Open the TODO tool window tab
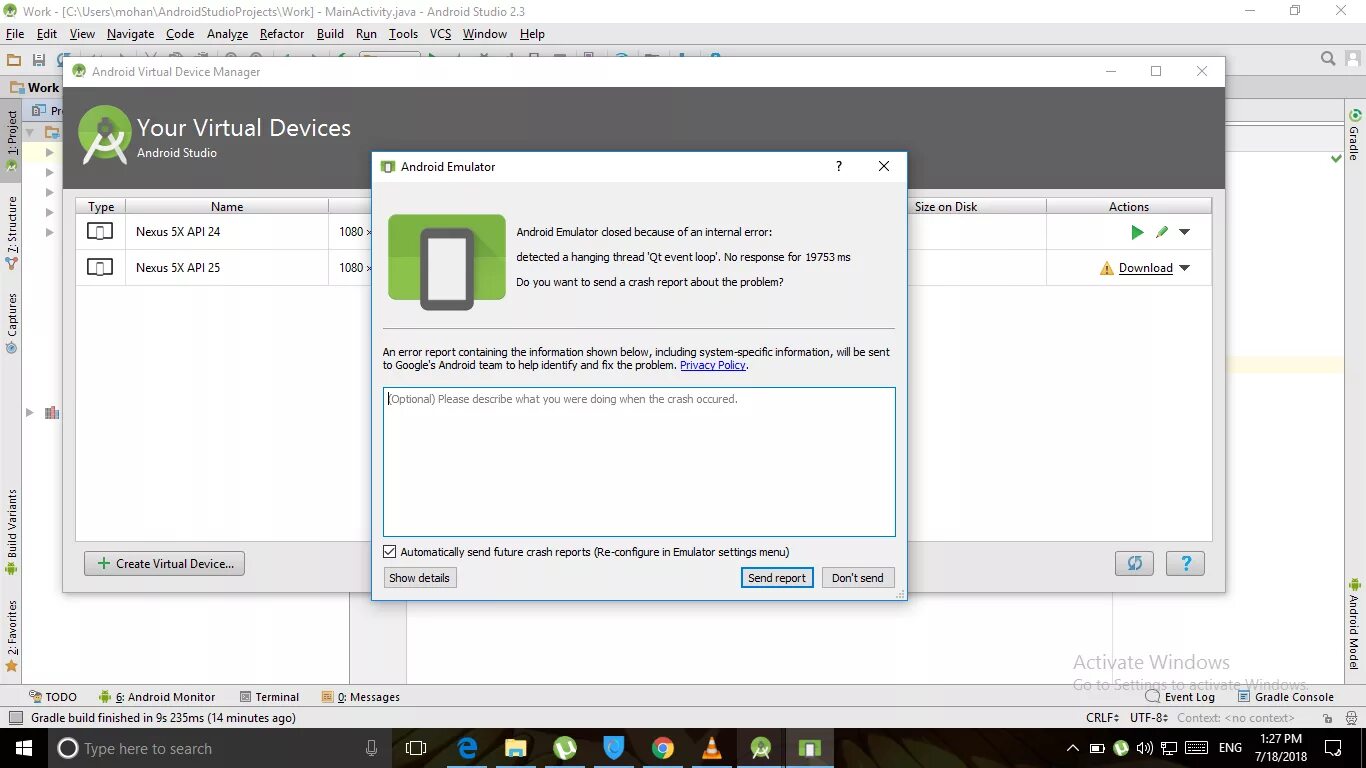The height and width of the screenshot is (768, 1366). 52,697
